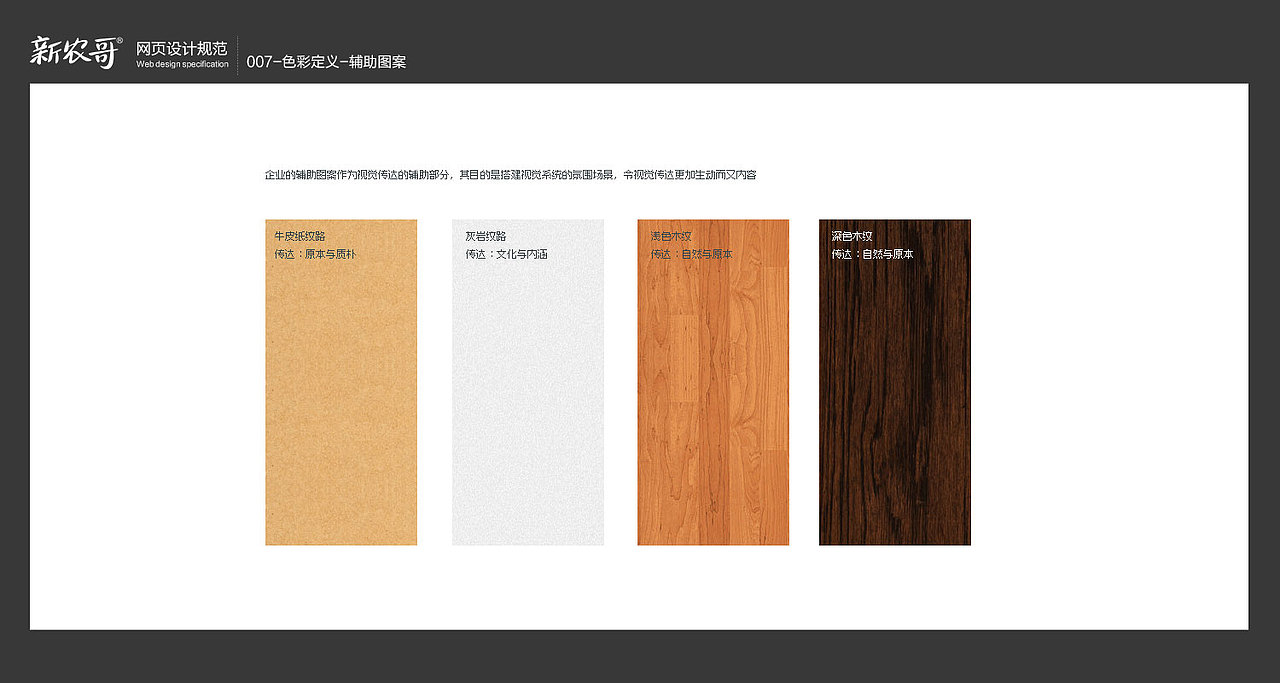Click the 007-色彩定义-辅助图案 title
This screenshot has width=1280, height=683.
[x=327, y=60]
